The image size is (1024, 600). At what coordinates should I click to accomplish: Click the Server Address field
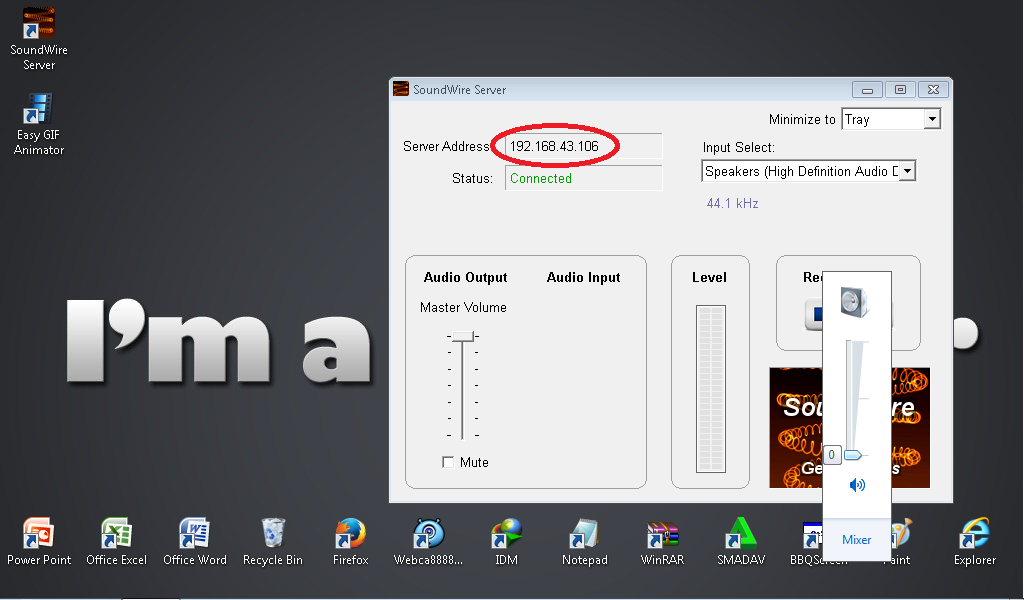coord(584,146)
